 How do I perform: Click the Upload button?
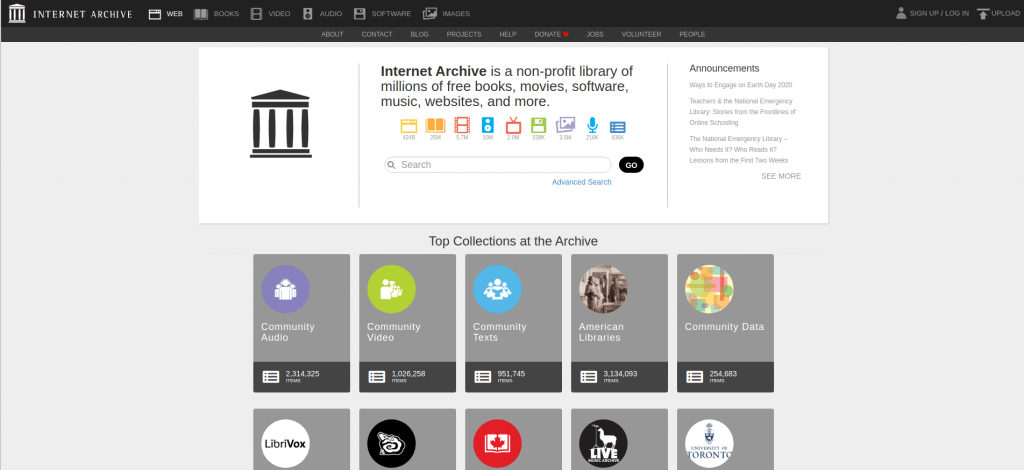pos(997,13)
